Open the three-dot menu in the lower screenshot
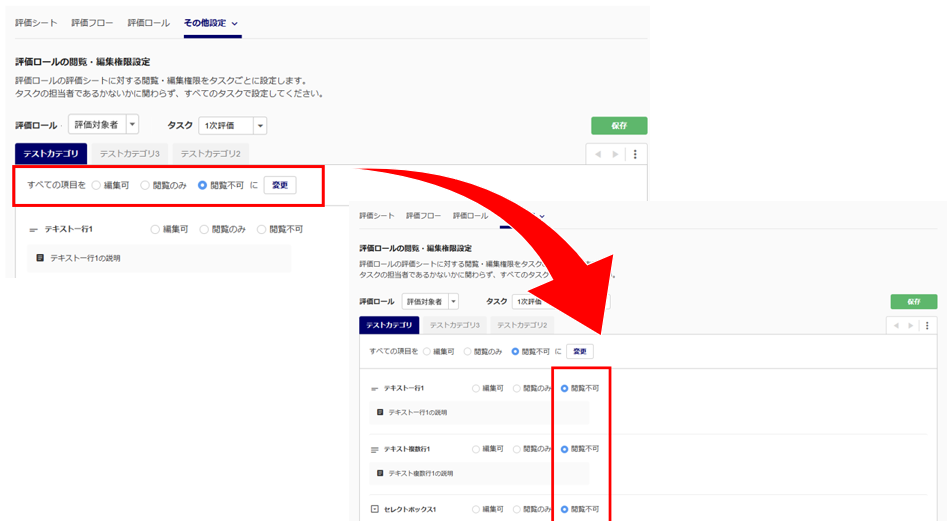This screenshot has height=527, width=947. (927, 325)
